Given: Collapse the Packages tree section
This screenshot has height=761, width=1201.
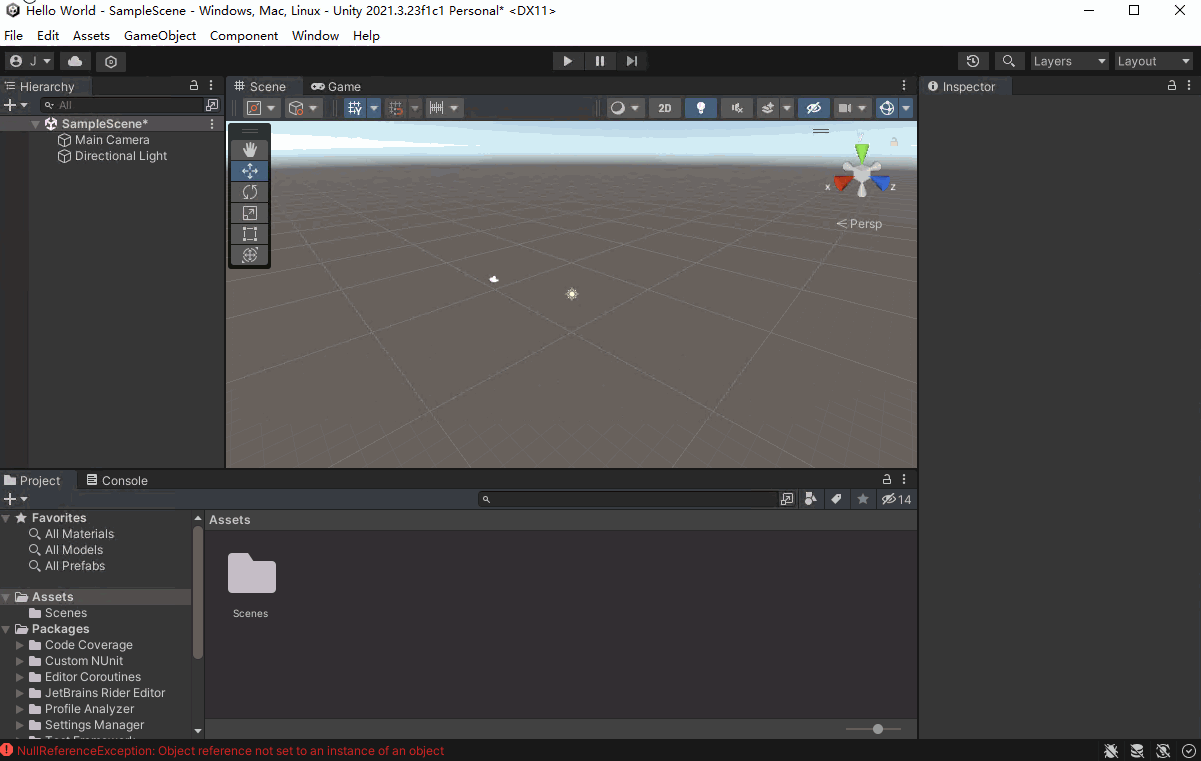Looking at the screenshot, I should coord(6,629).
